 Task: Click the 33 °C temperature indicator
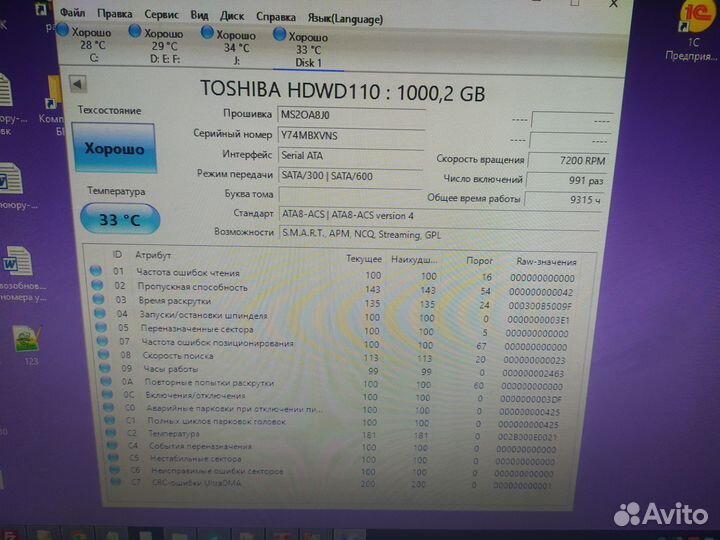click(120, 219)
